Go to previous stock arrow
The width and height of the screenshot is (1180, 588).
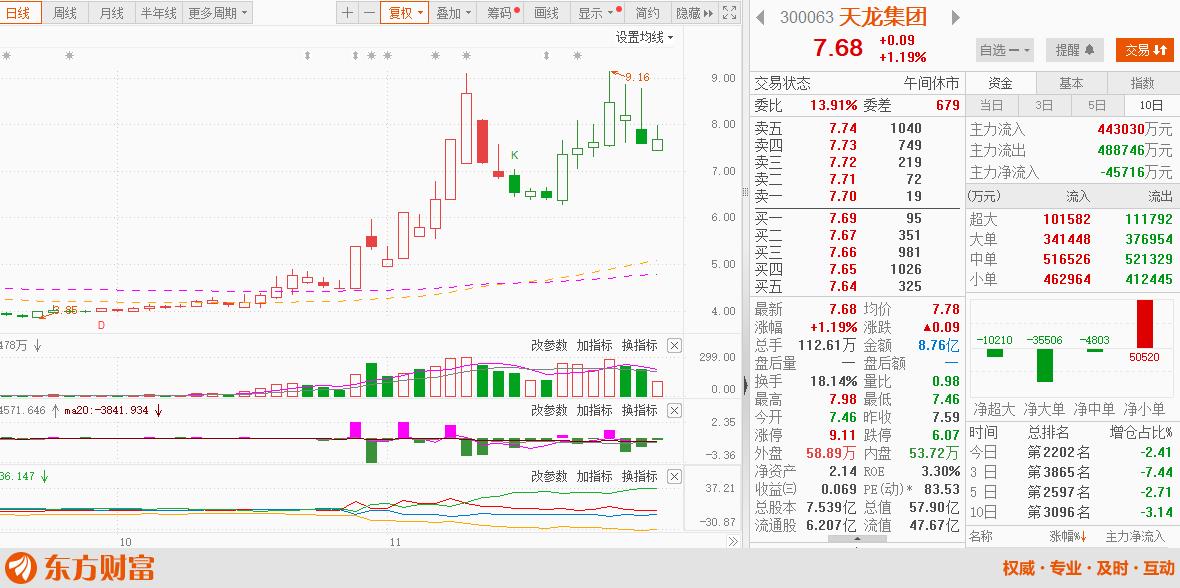(x=760, y=17)
